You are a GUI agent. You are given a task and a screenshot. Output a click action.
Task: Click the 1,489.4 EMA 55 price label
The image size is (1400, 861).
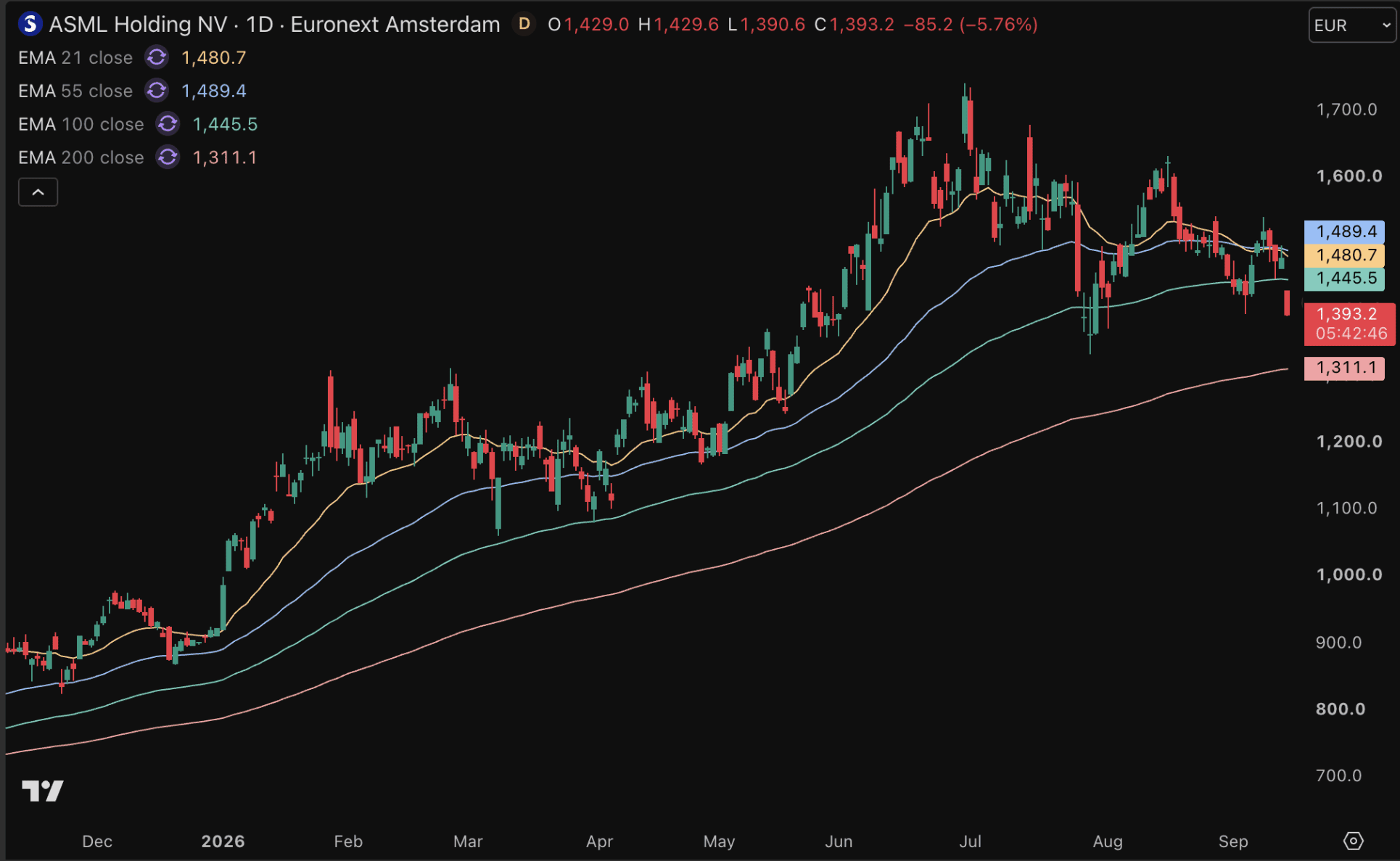click(1345, 231)
